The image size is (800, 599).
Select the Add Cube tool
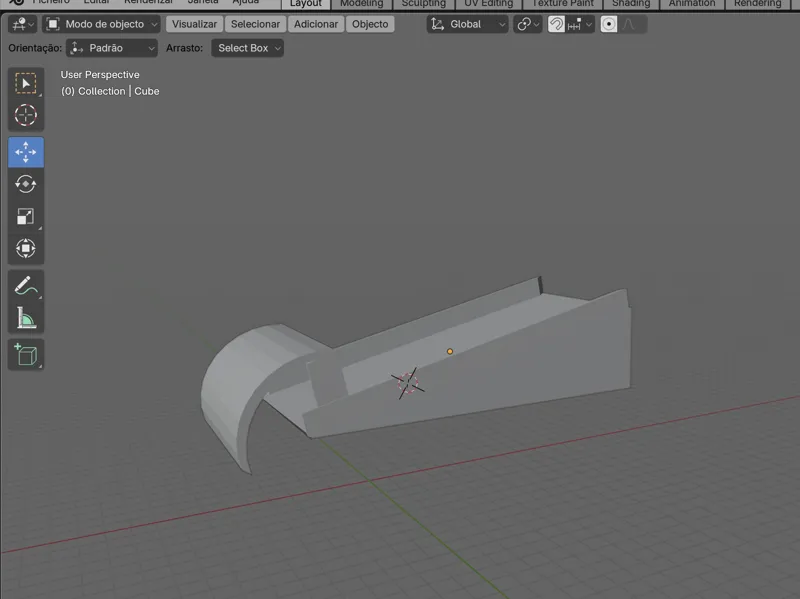pyautogui.click(x=26, y=355)
